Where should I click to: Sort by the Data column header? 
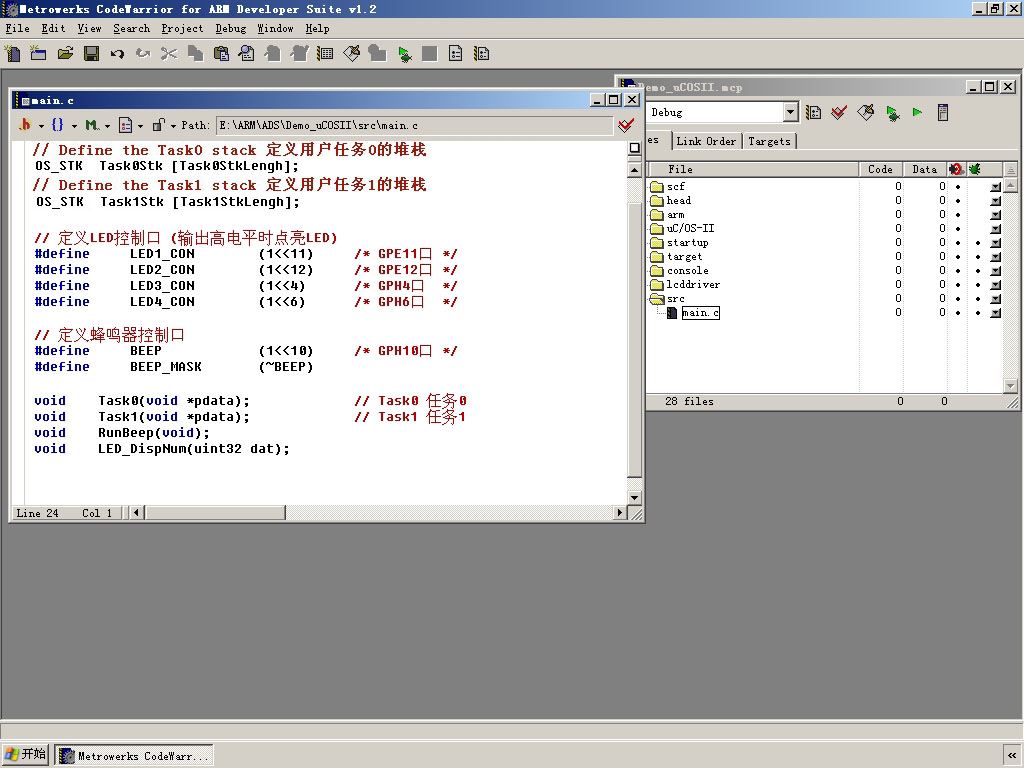click(x=925, y=169)
